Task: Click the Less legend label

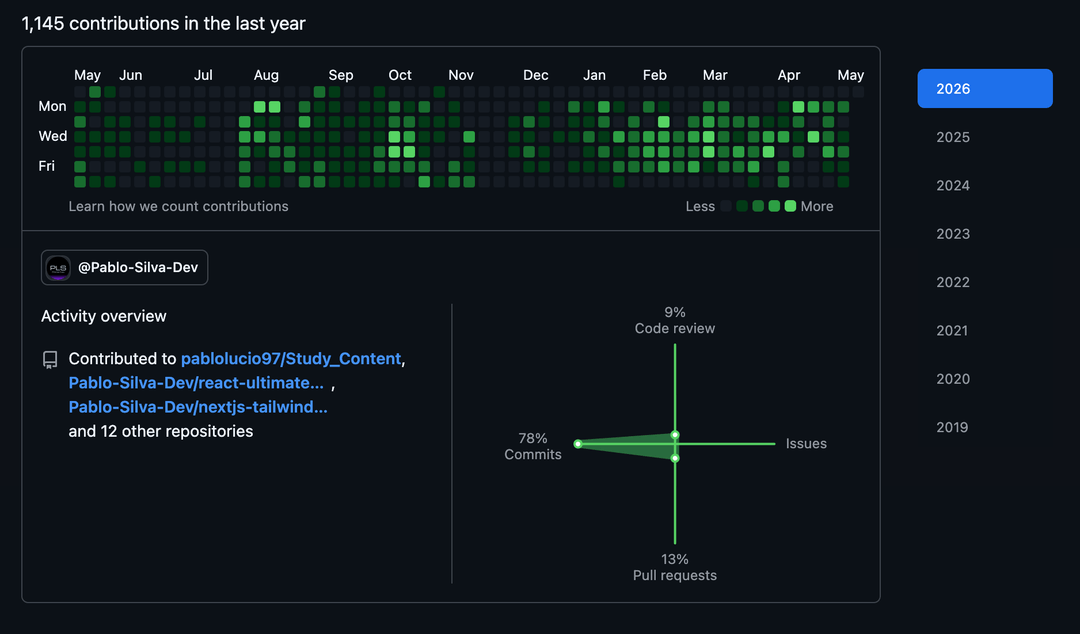Action: point(700,206)
